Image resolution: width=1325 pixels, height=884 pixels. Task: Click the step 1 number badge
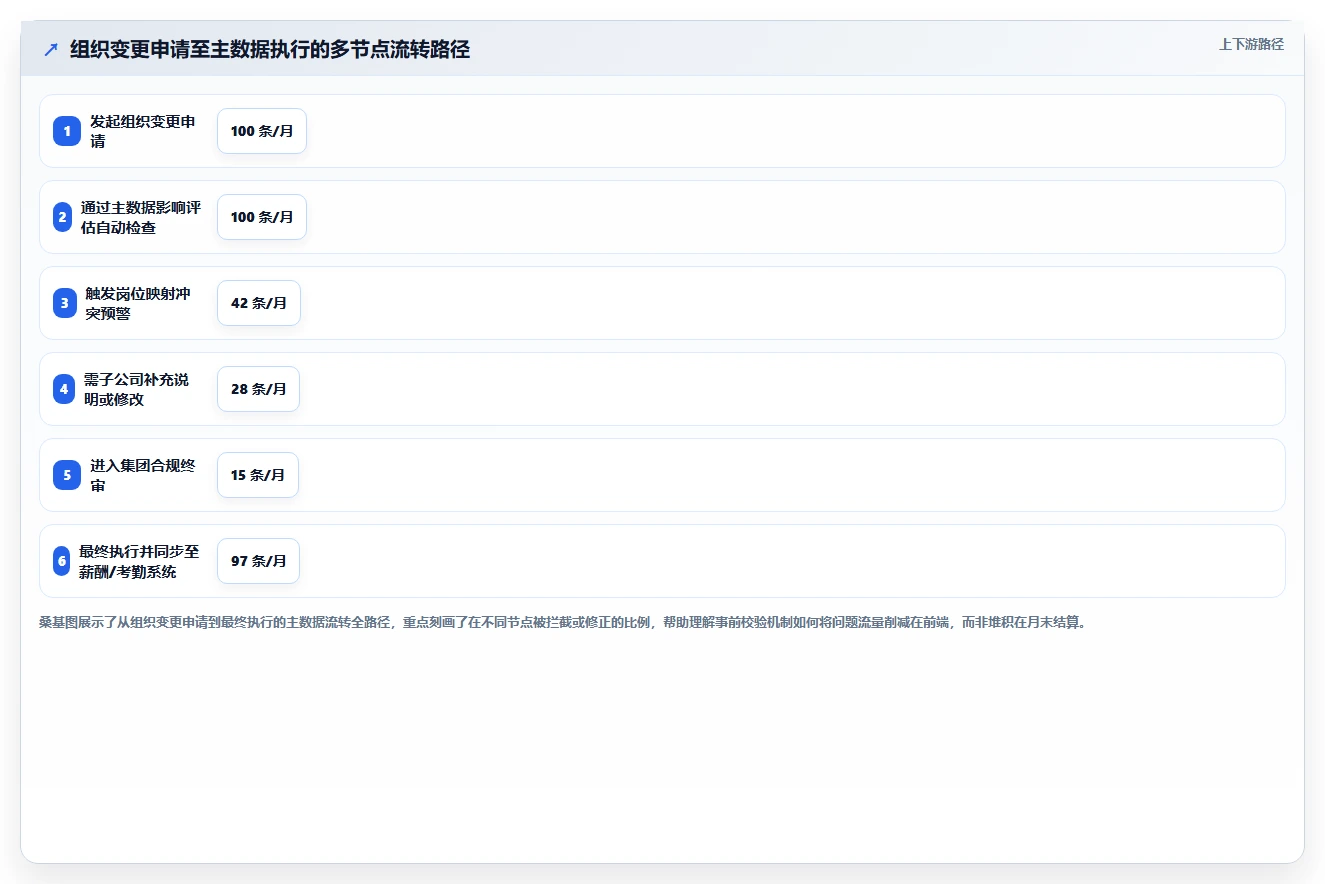67,131
